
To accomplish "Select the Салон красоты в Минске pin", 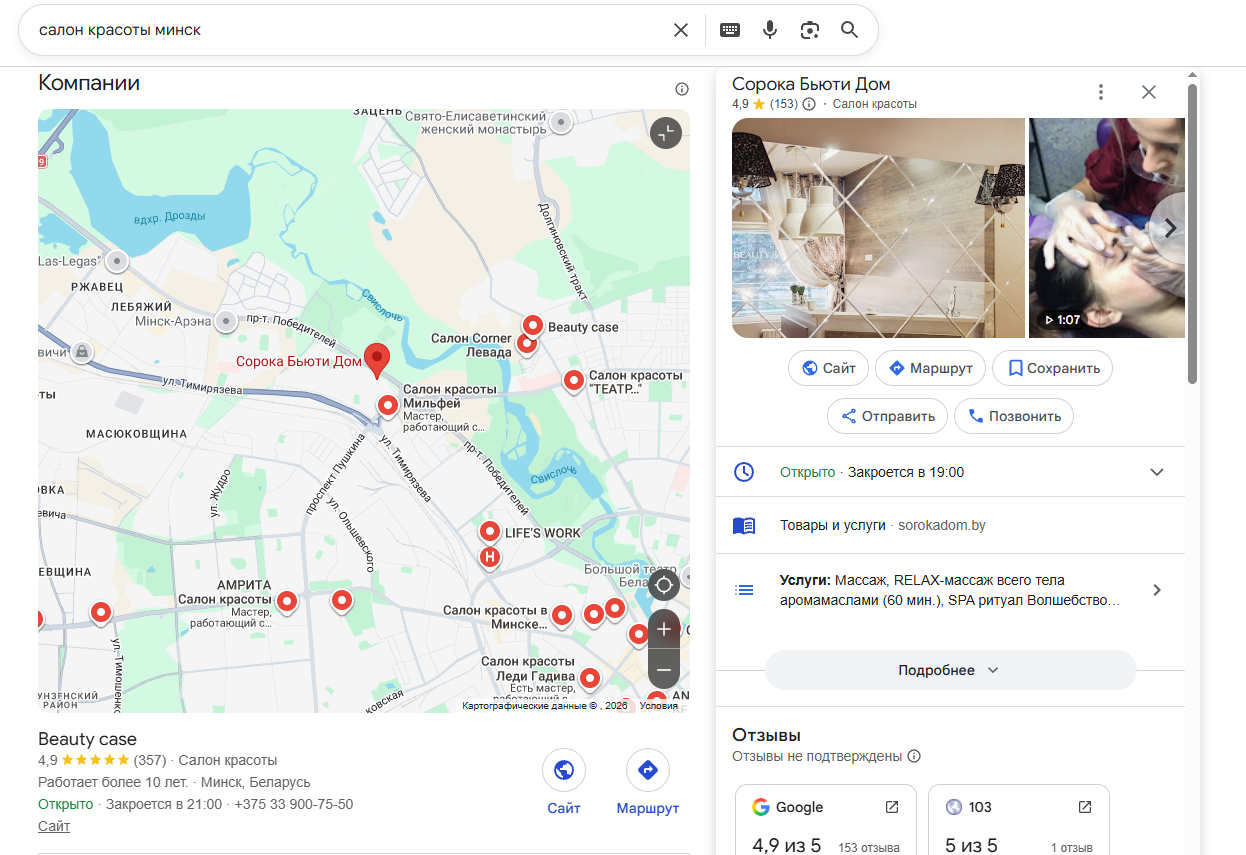I will click(x=562, y=617).
